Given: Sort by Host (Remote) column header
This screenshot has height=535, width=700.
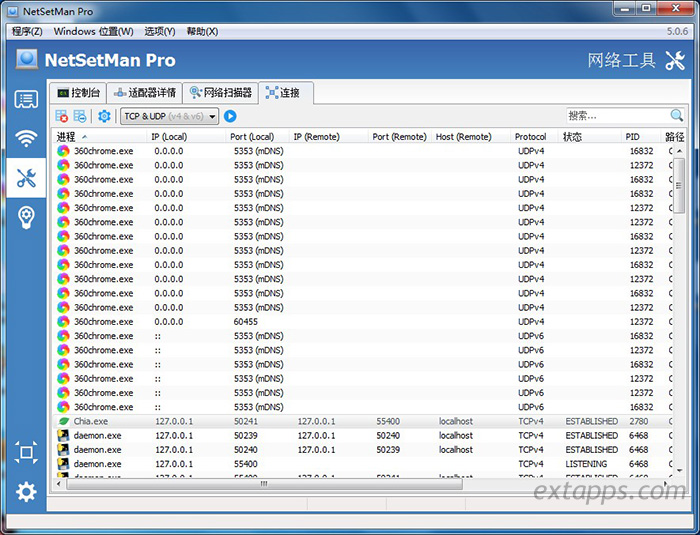Looking at the screenshot, I should (x=471, y=137).
